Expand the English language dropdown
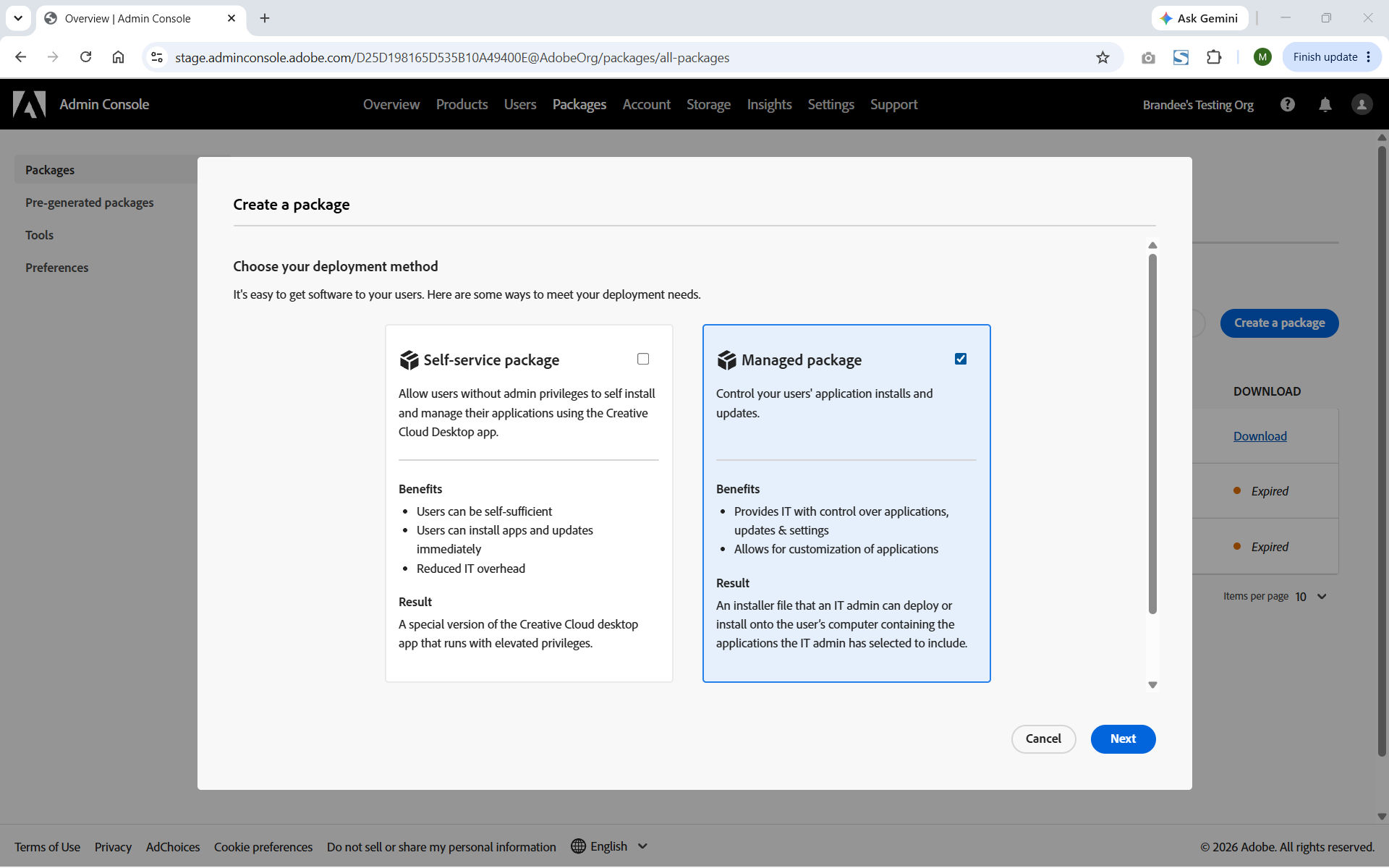The height and width of the screenshot is (868, 1389). tap(608, 846)
